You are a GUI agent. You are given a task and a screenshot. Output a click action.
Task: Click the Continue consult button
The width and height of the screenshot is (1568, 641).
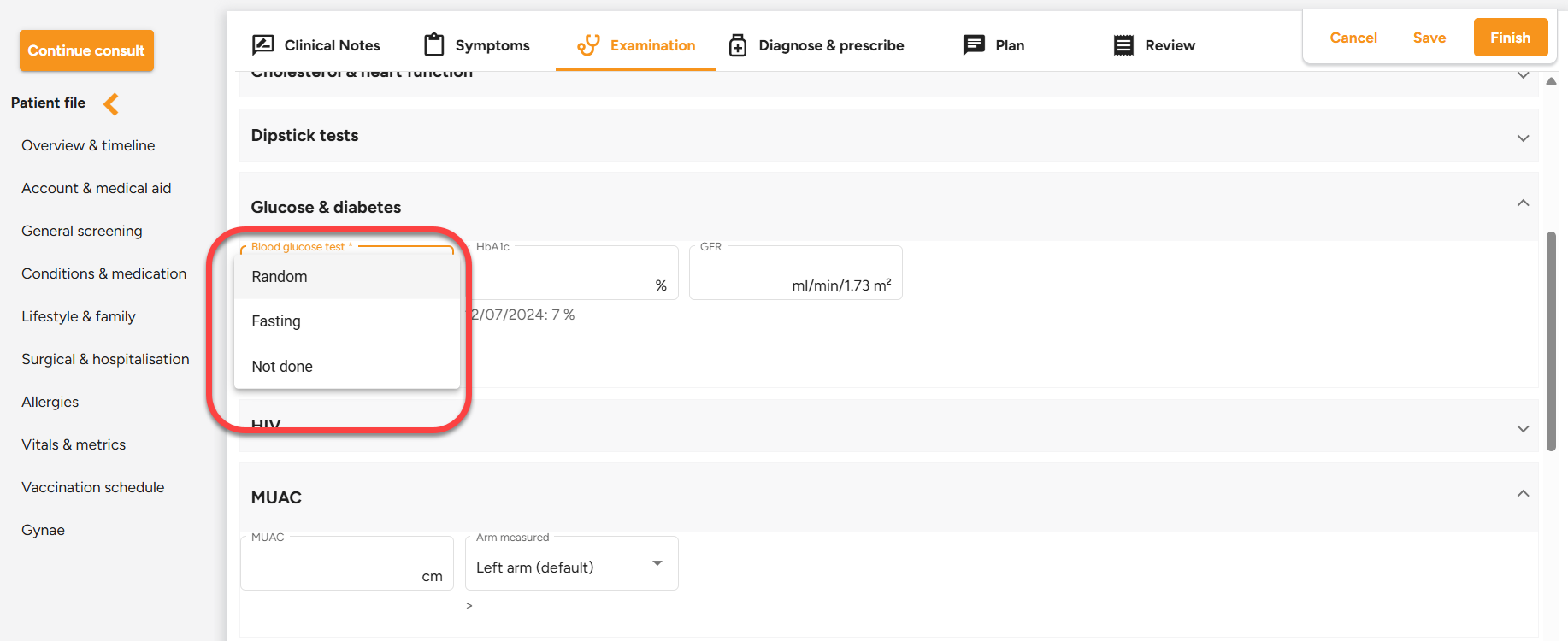point(86,50)
